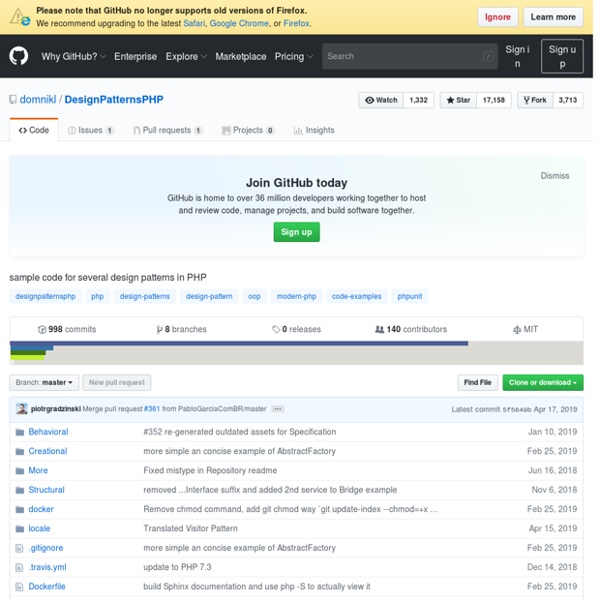Viewport: 600px width, 600px height.
Task: Click folder icon of Creational row
Action: click(x=20, y=452)
